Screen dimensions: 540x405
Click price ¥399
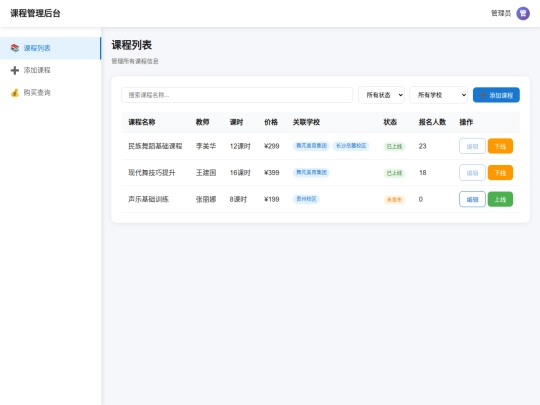point(272,173)
